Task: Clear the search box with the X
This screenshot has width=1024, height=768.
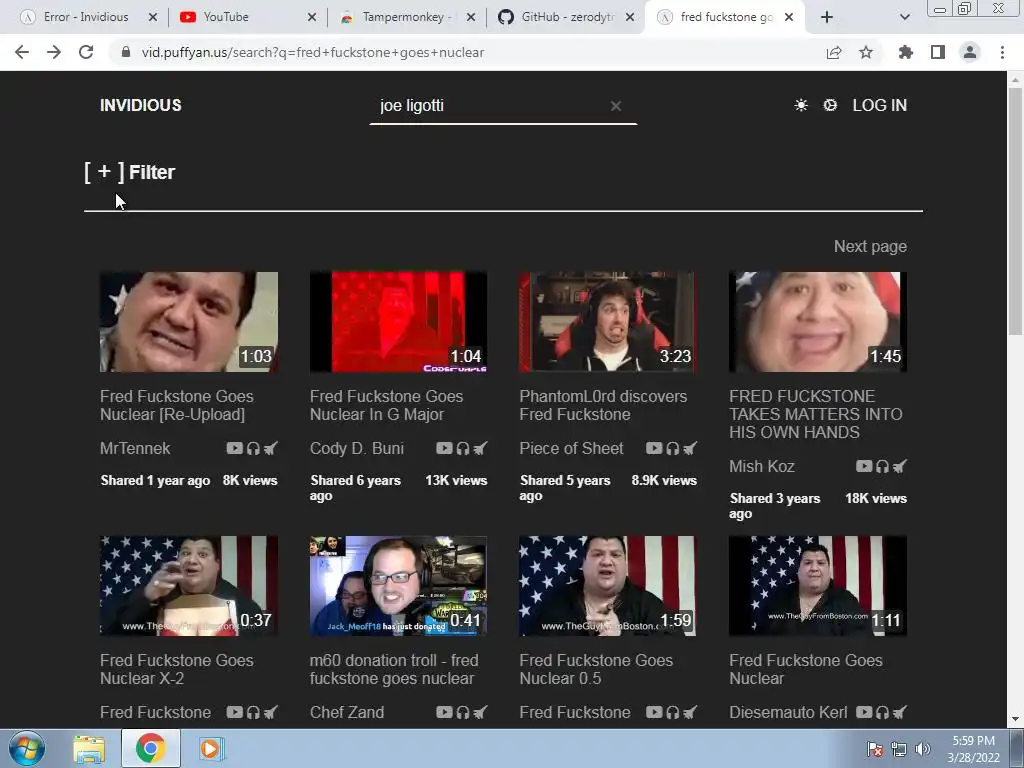Action: pos(616,106)
